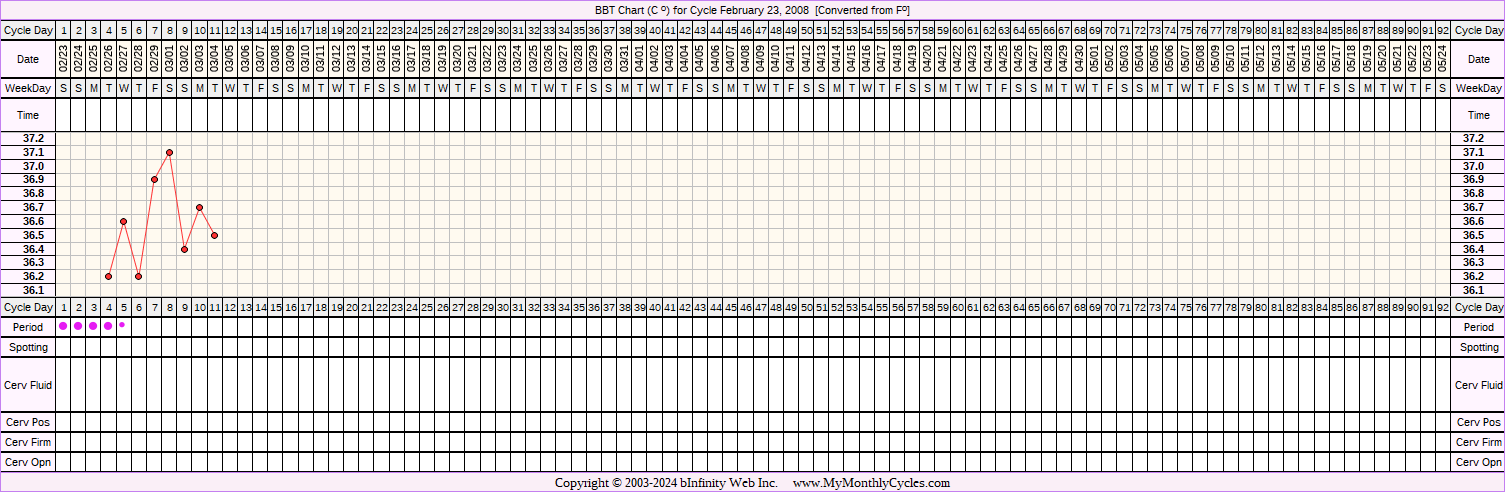Click the period dot on cycle day 3

pyautogui.click(x=93, y=326)
